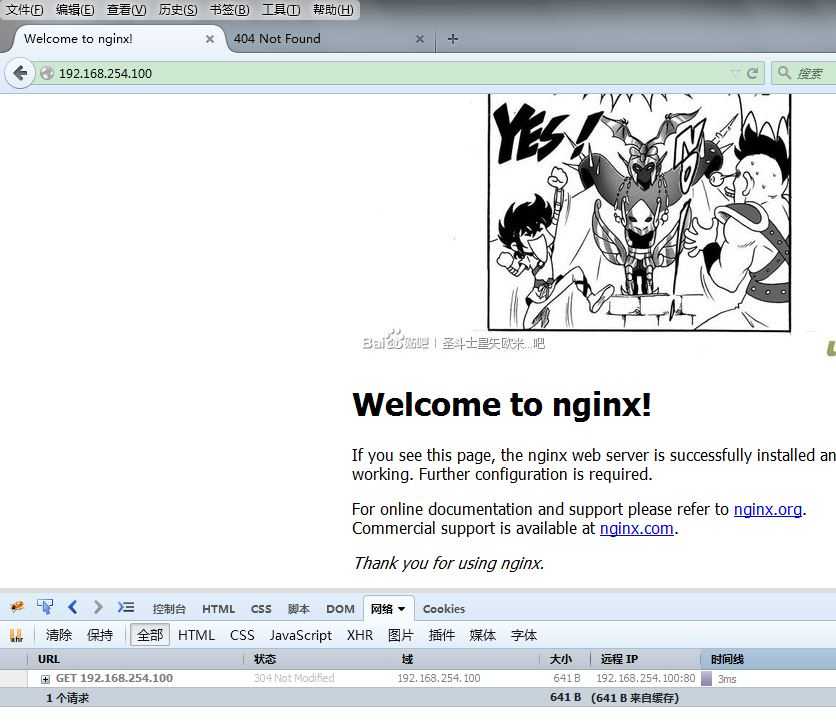Click the Firebug bug logo icon

tap(17, 607)
